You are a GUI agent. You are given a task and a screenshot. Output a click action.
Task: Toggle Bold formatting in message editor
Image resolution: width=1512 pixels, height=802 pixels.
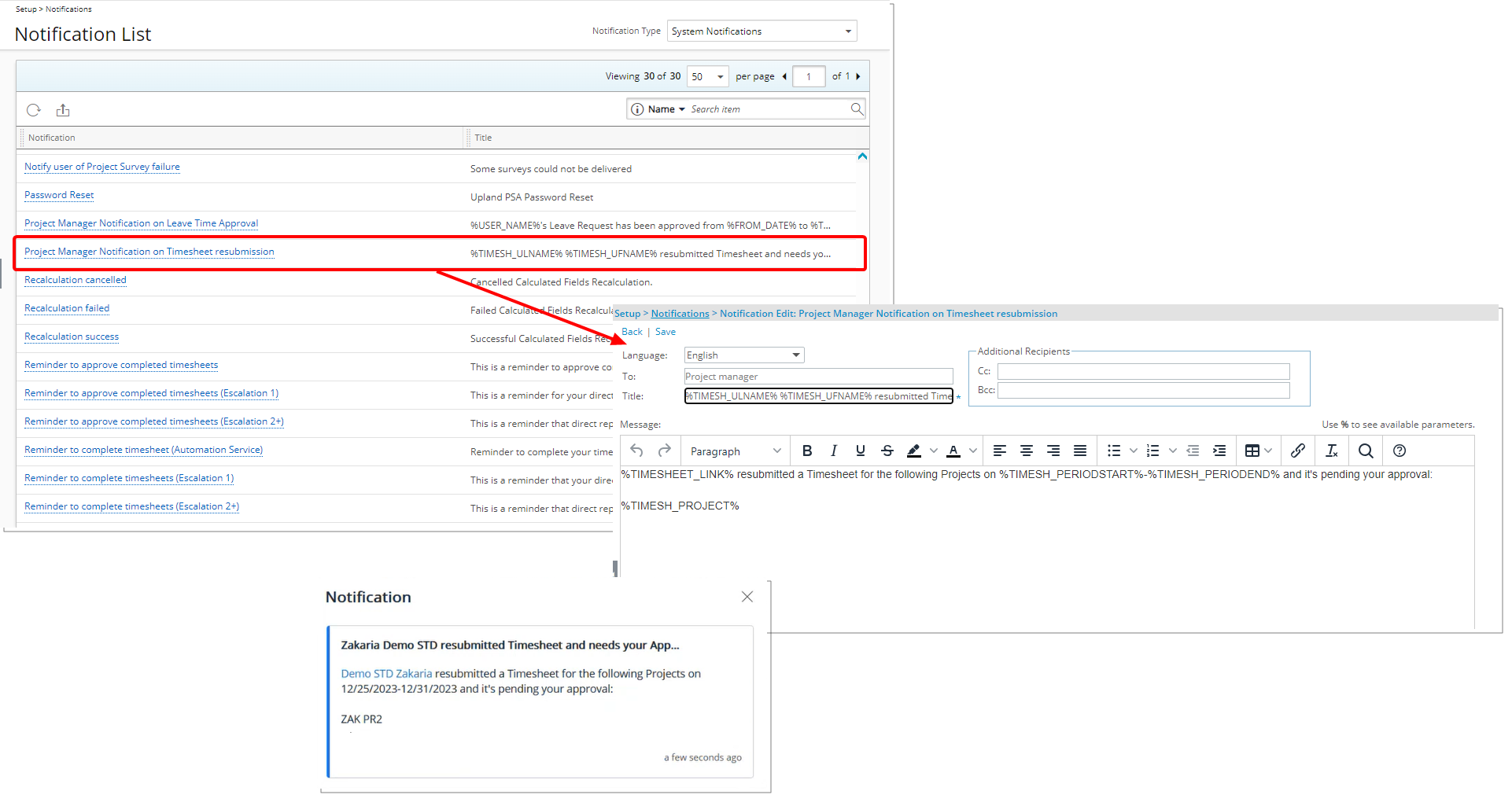(806, 451)
